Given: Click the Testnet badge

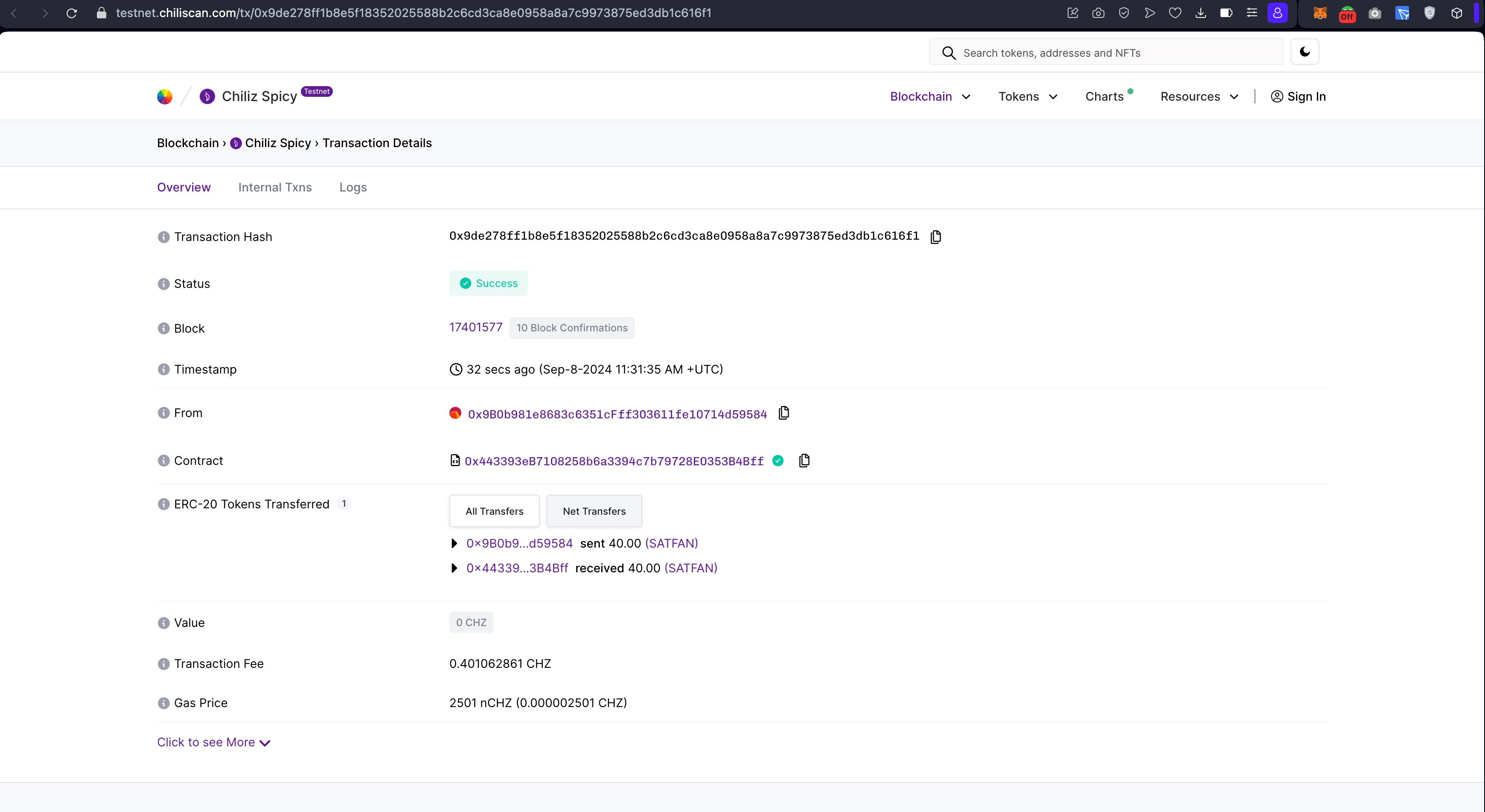Looking at the screenshot, I should click(x=317, y=91).
